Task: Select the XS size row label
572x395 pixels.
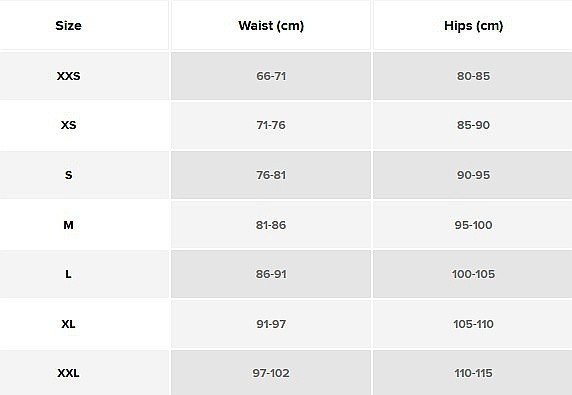Action: 68,125
